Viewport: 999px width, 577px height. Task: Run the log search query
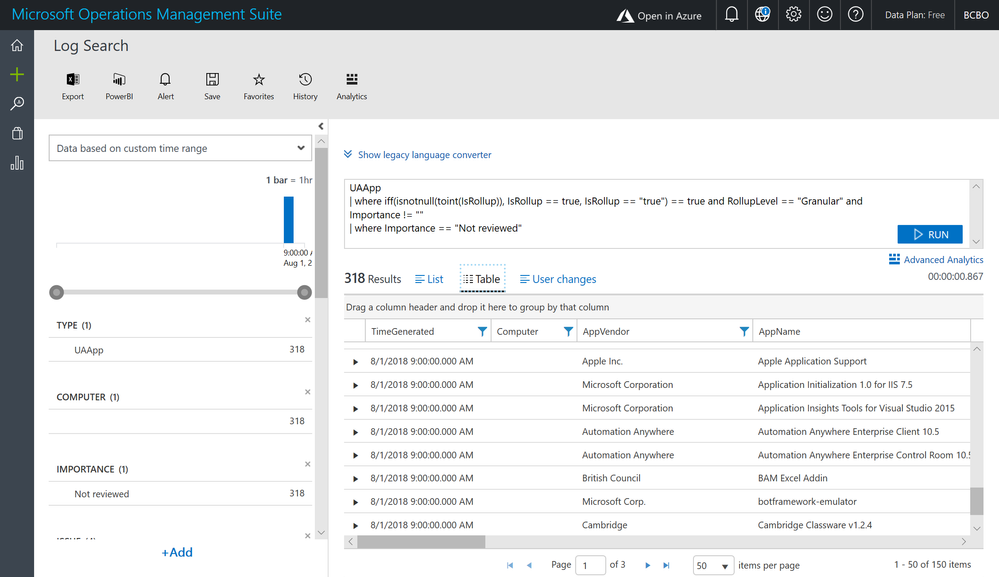929,235
